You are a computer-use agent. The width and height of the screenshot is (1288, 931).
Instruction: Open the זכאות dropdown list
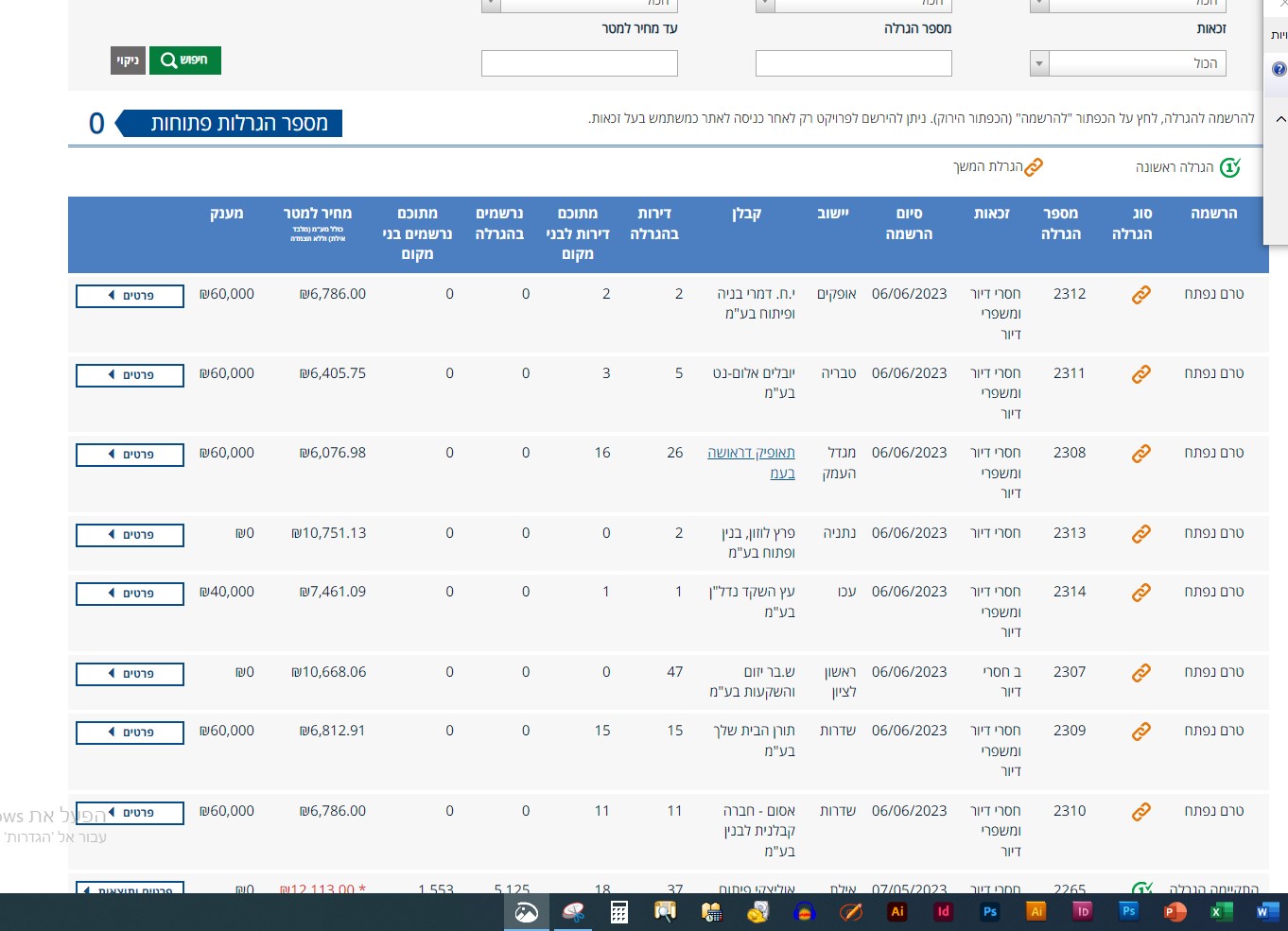pyautogui.click(x=1039, y=64)
